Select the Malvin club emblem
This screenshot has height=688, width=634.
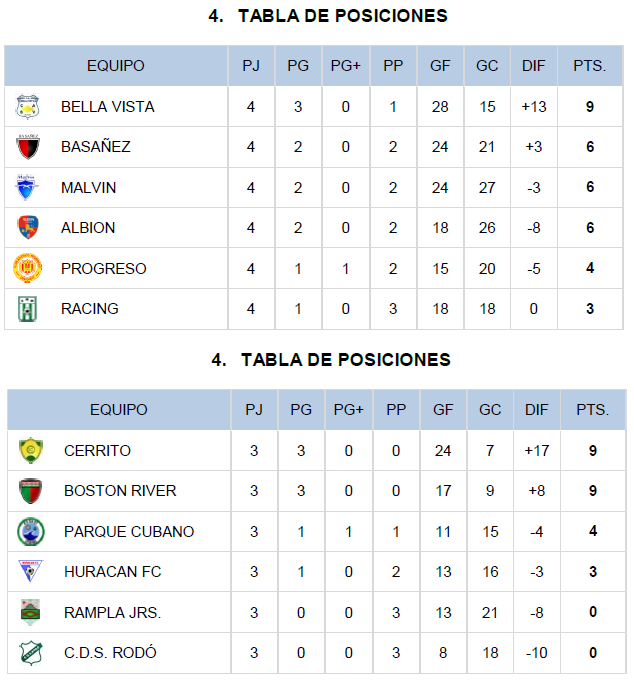26,187
